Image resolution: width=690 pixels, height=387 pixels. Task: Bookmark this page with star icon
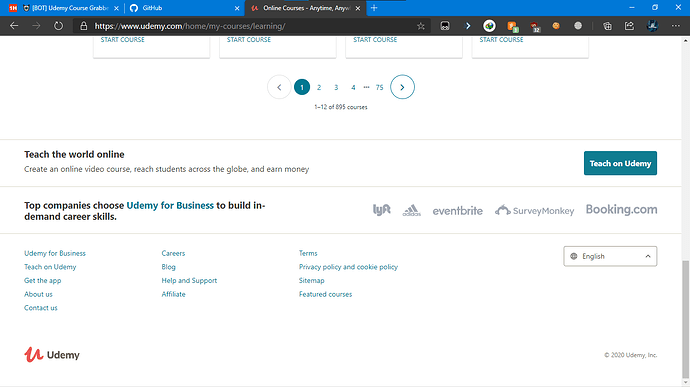[421, 26]
